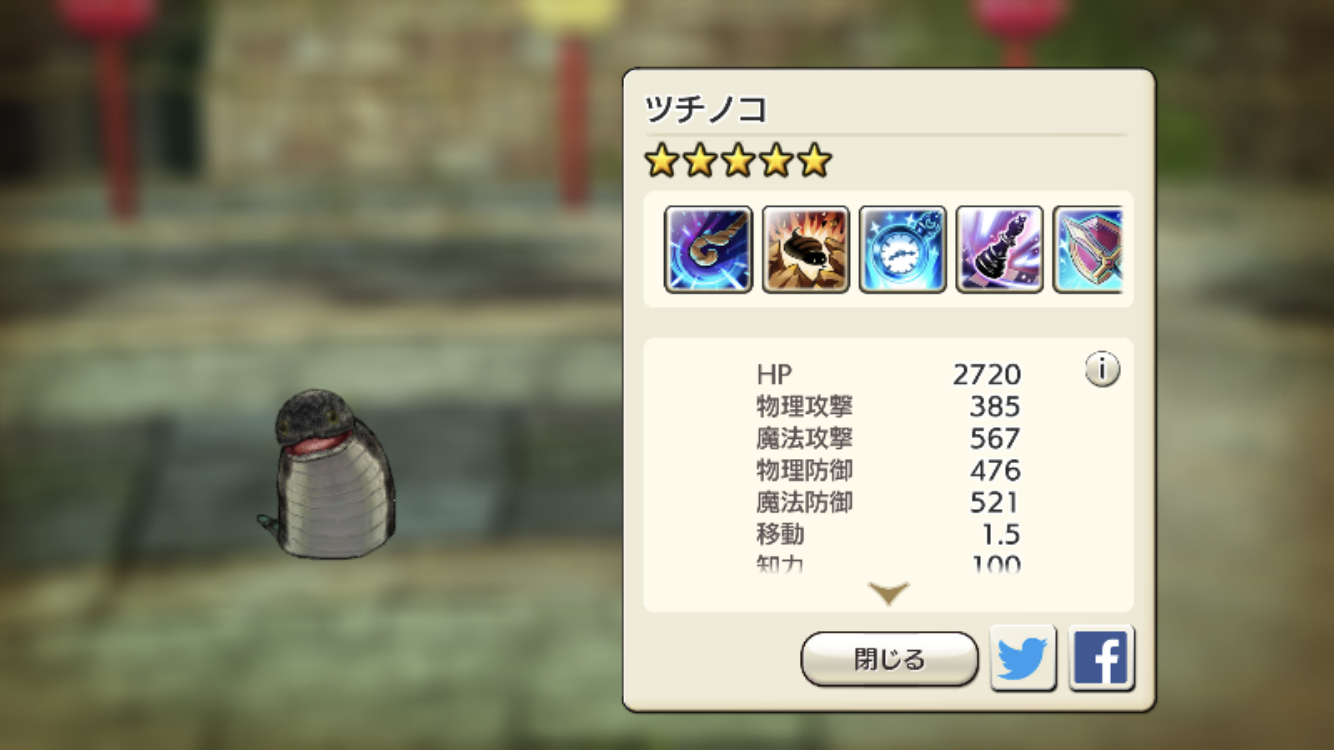The width and height of the screenshot is (1334, 750).
Task: Tap the purple hooked tail skill icon
Action: pyautogui.click(x=709, y=249)
